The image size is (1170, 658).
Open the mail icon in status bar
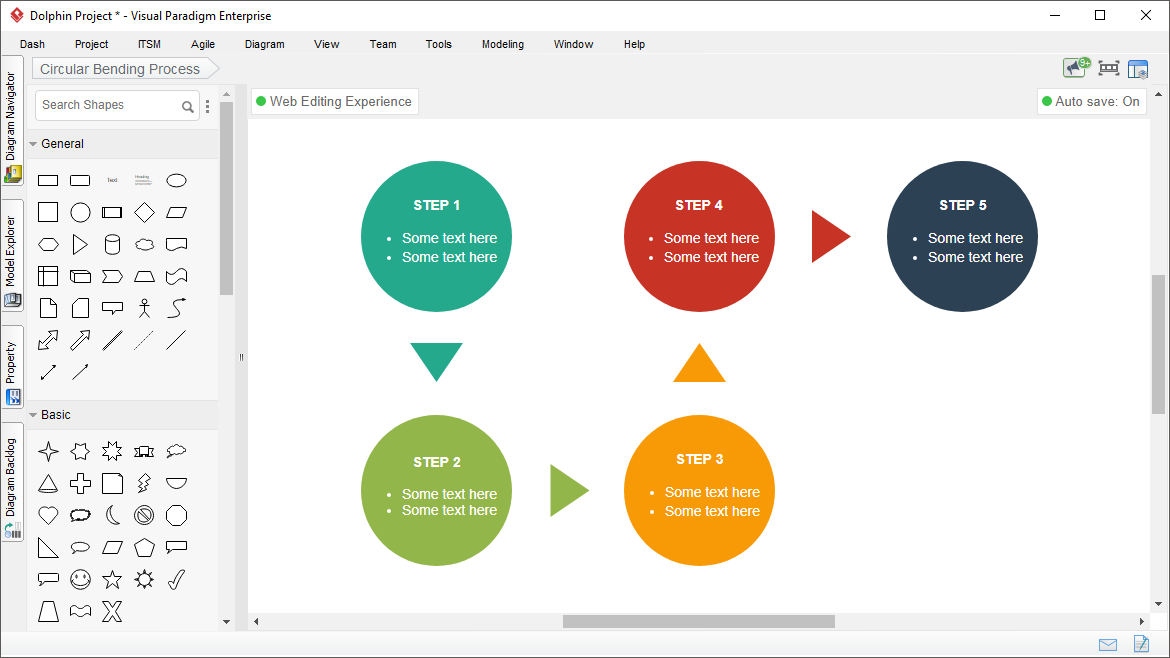[1108, 645]
